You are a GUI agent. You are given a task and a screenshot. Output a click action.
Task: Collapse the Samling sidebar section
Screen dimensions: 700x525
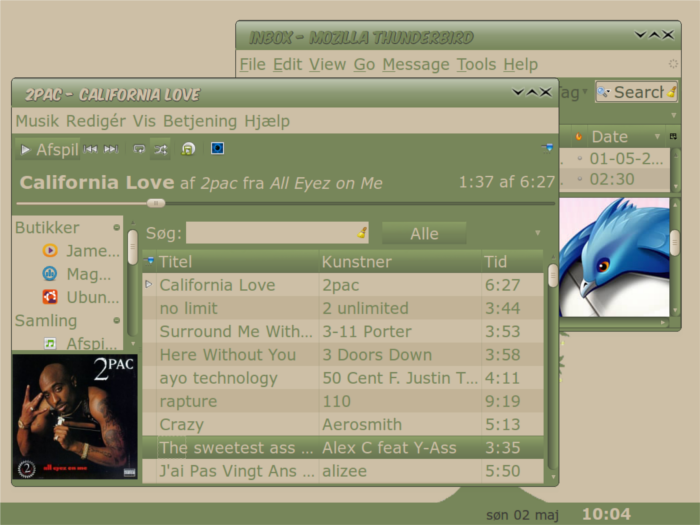click(x=117, y=320)
